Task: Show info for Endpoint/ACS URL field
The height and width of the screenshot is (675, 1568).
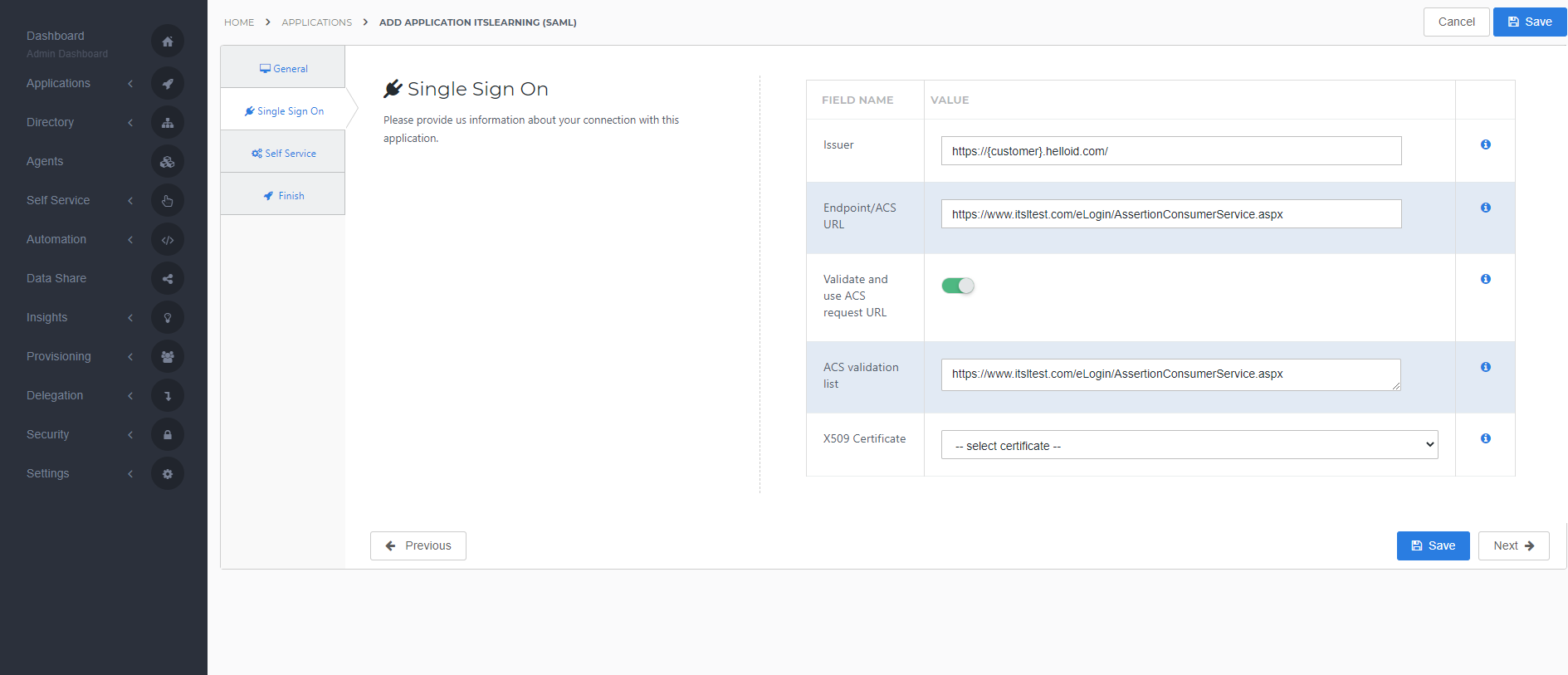Action: coord(1486,208)
